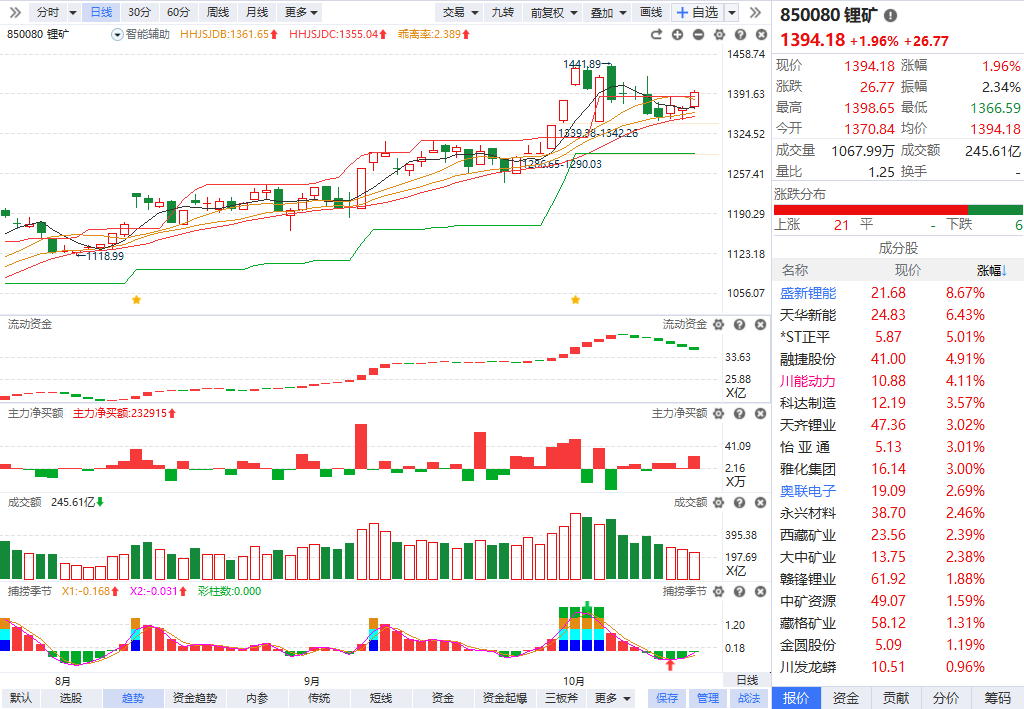Image resolution: width=1024 pixels, height=709 pixels.
Task: Switch chart period to 周线
Action: click(217, 12)
